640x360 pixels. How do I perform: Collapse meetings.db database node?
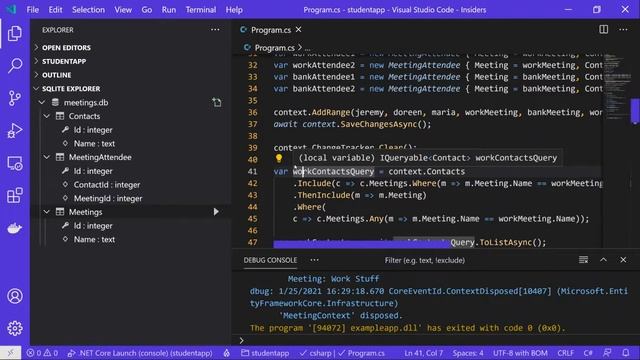[42, 102]
